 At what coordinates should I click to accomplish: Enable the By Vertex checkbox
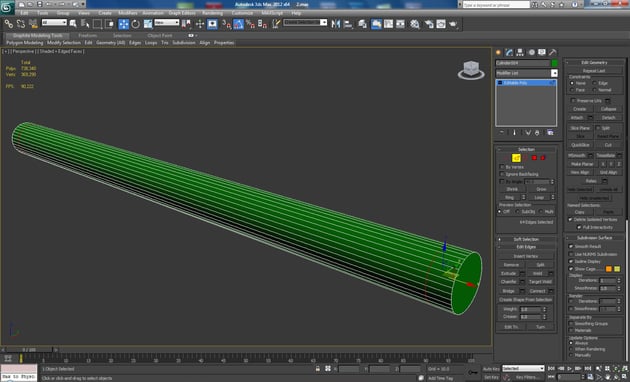tap(501, 167)
